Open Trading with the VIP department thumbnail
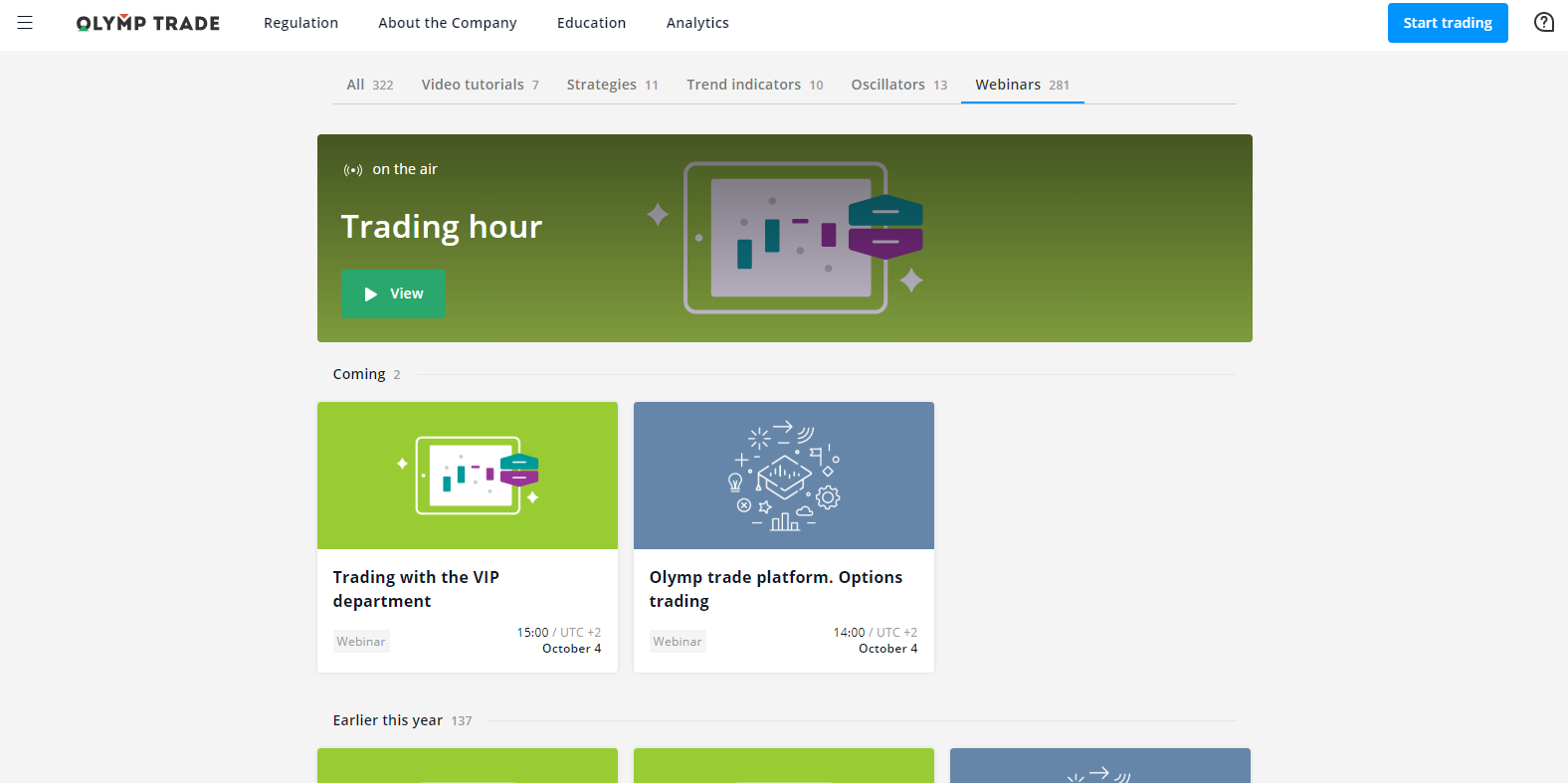Screen dimensions: 1568x783 click(468, 476)
